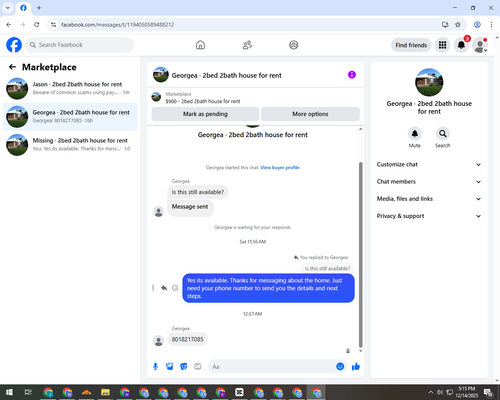Open the Friends icon in top navigation
Viewport: 500px width, 400px height.
point(247,45)
